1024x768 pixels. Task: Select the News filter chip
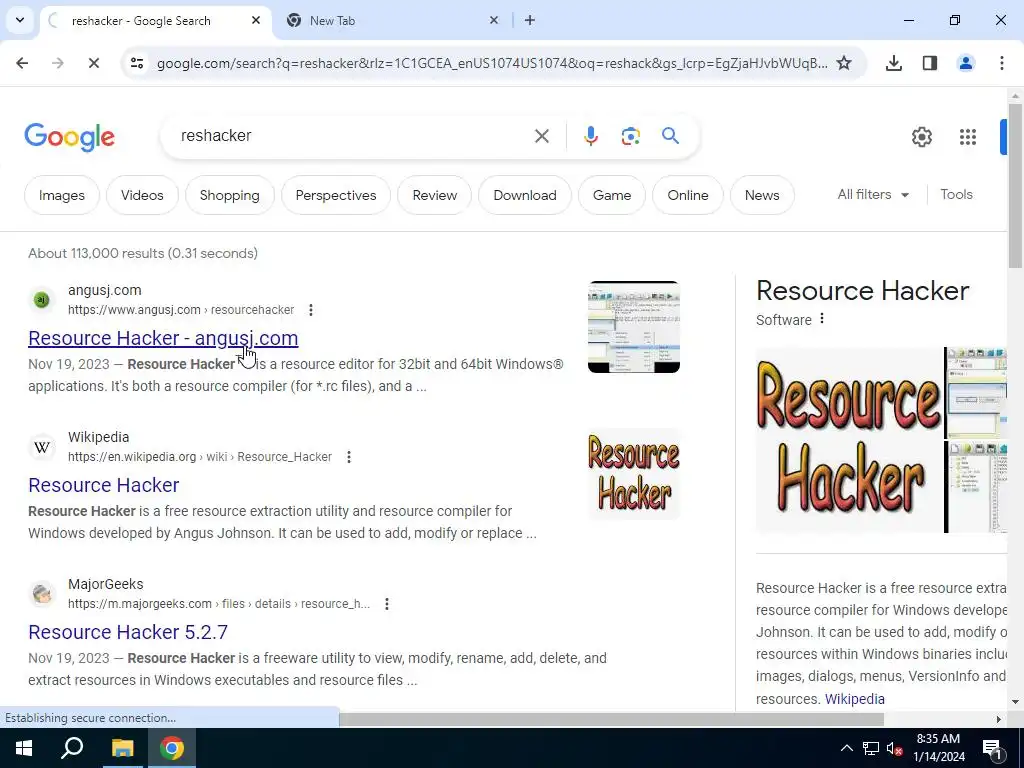(762, 195)
